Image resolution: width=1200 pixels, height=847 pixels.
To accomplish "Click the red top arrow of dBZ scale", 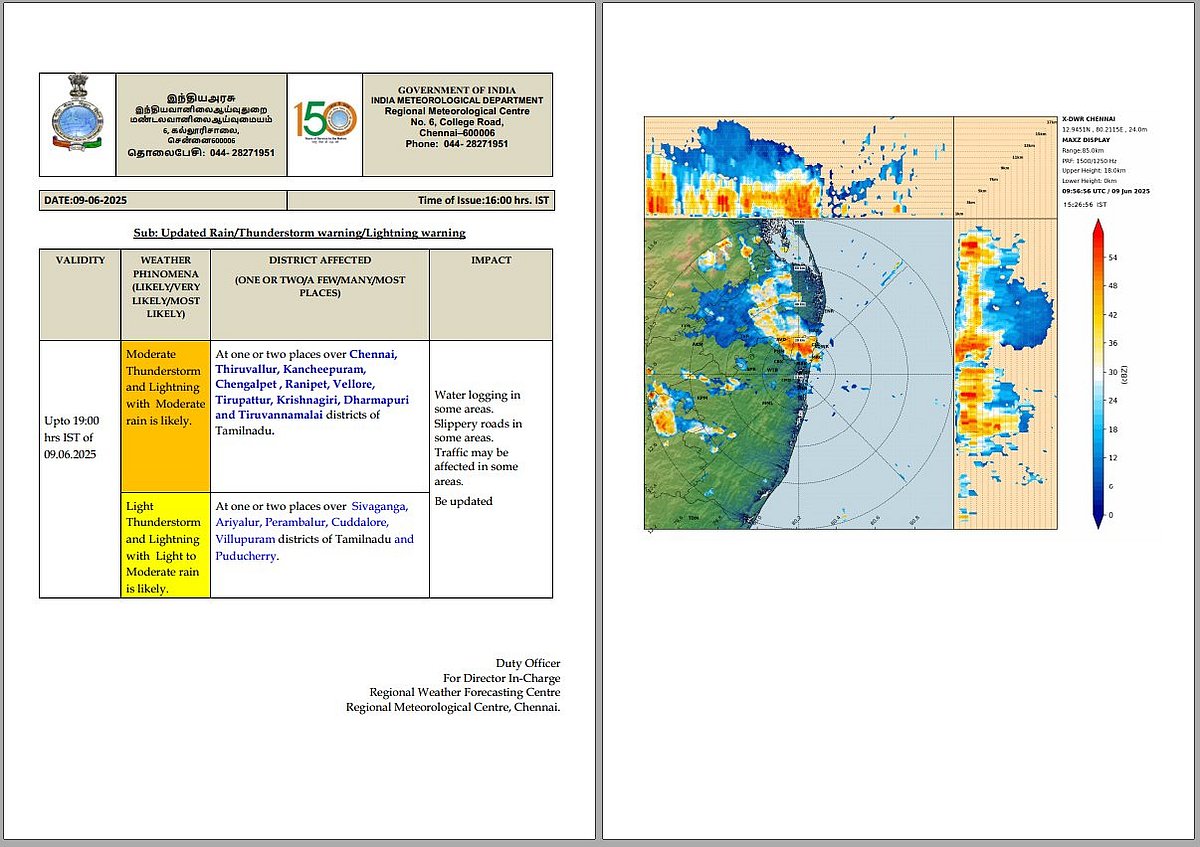I will point(1097,230).
